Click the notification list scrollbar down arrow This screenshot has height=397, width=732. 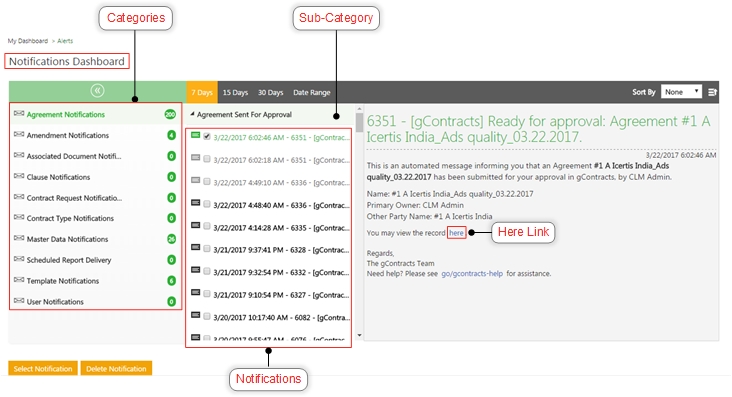pyautogui.click(x=359, y=335)
